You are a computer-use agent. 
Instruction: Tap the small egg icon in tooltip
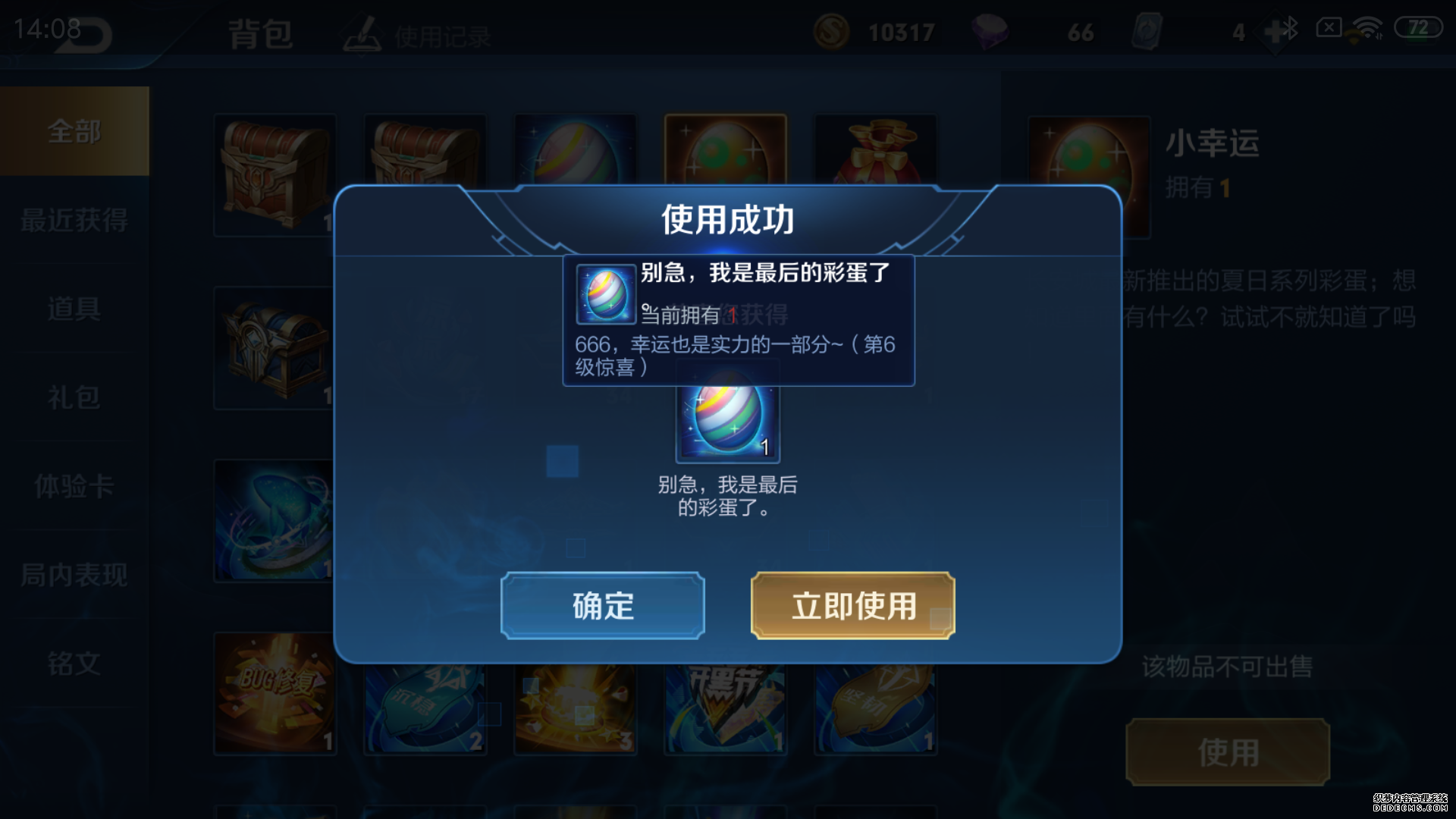(606, 294)
